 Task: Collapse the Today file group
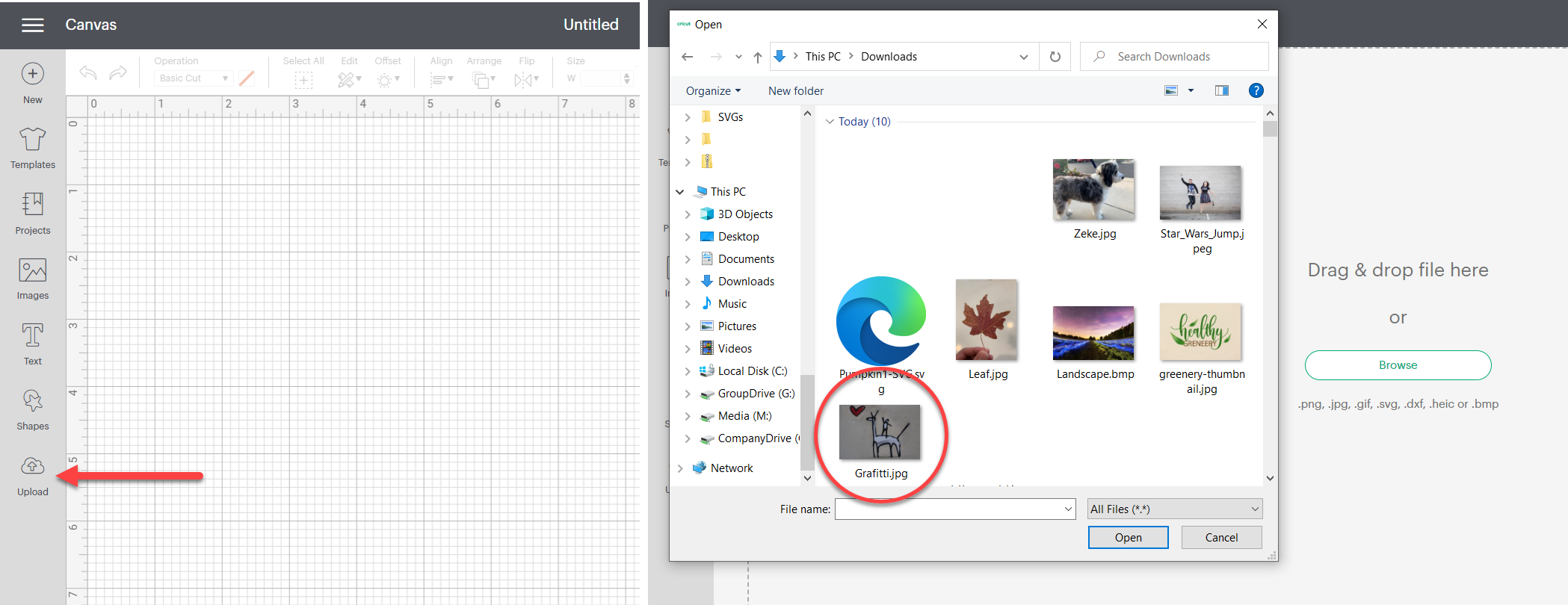pyautogui.click(x=829, y=122)
